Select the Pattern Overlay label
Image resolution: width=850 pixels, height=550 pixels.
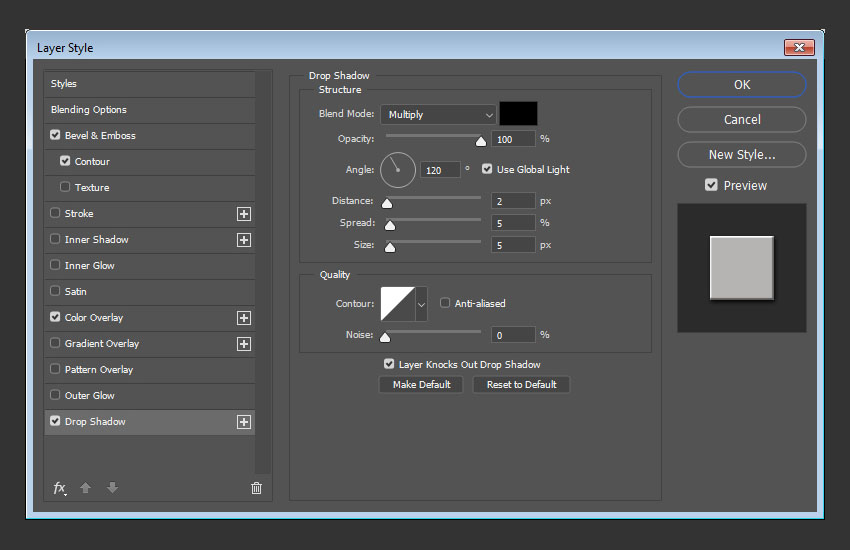coord(99,370)
